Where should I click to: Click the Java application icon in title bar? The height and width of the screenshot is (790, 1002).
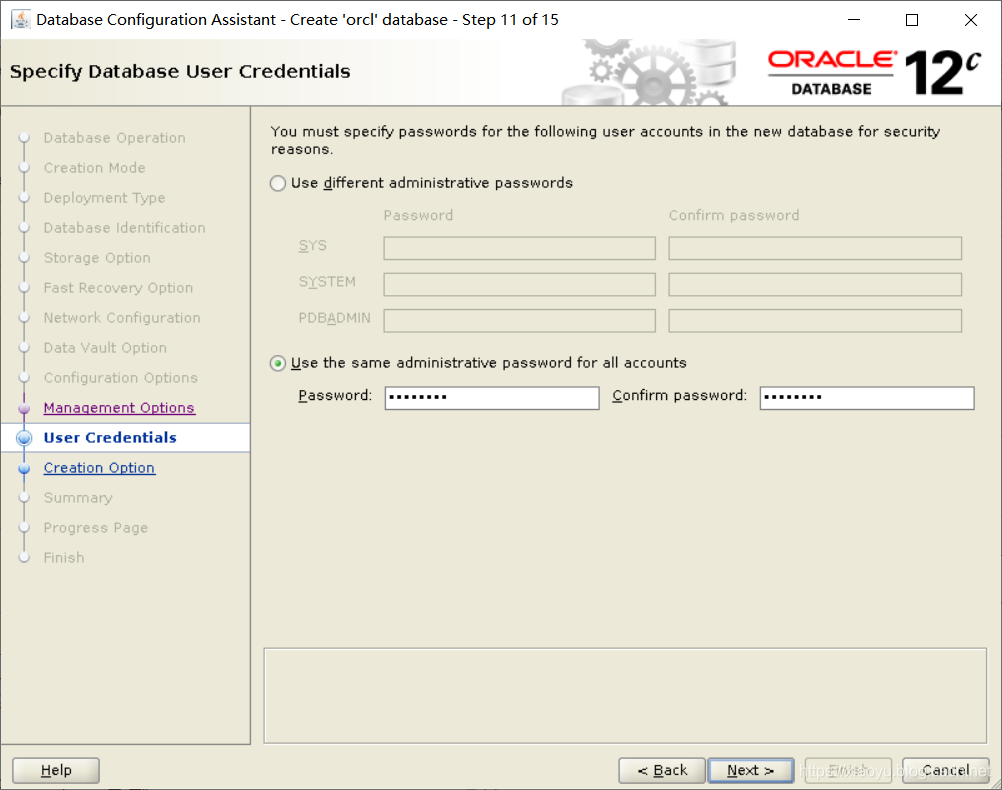click(x=20, y=20)
